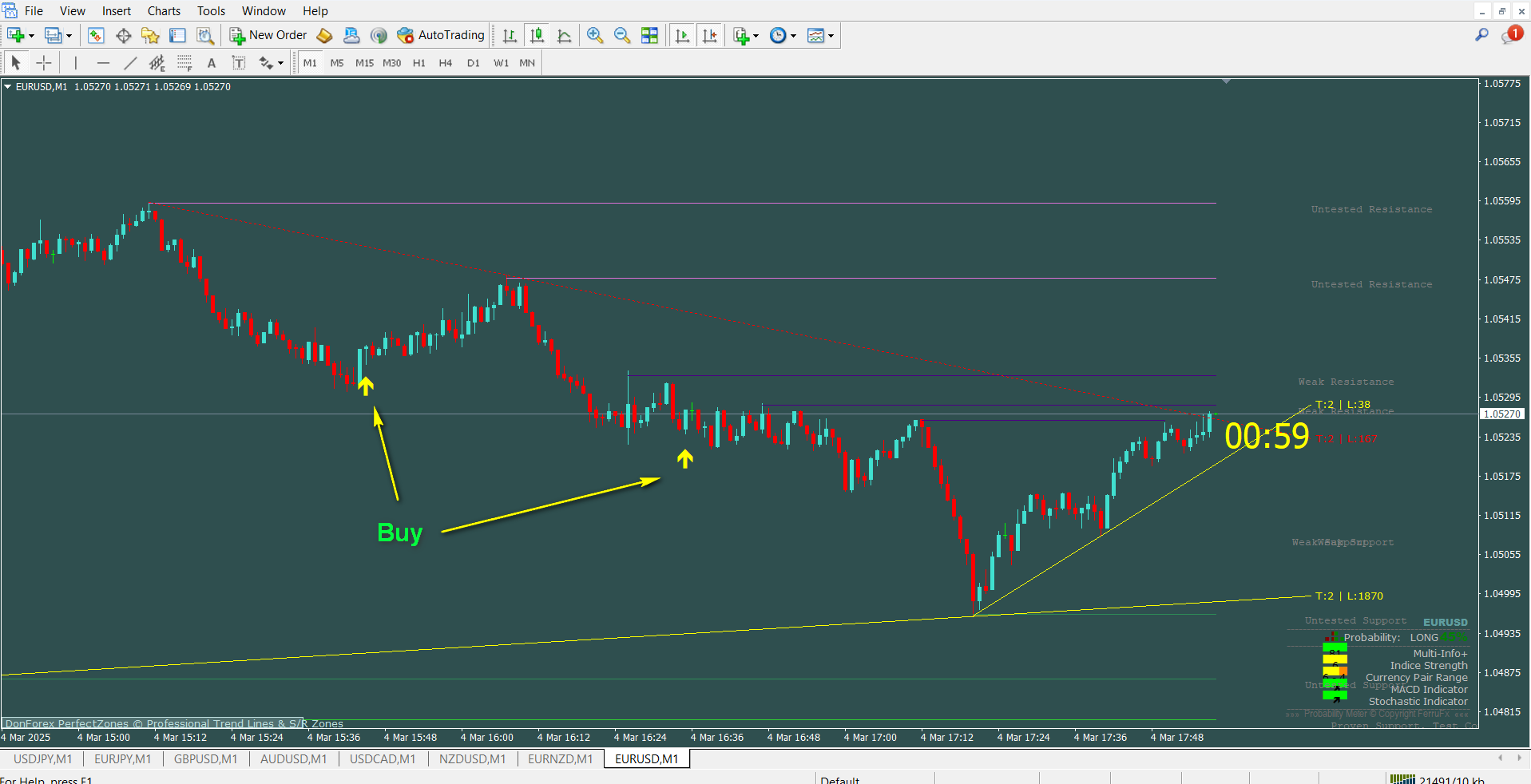Select the H4 timeframe button
Viewport: 1531px width, 784px height.
tap(446, 63)
